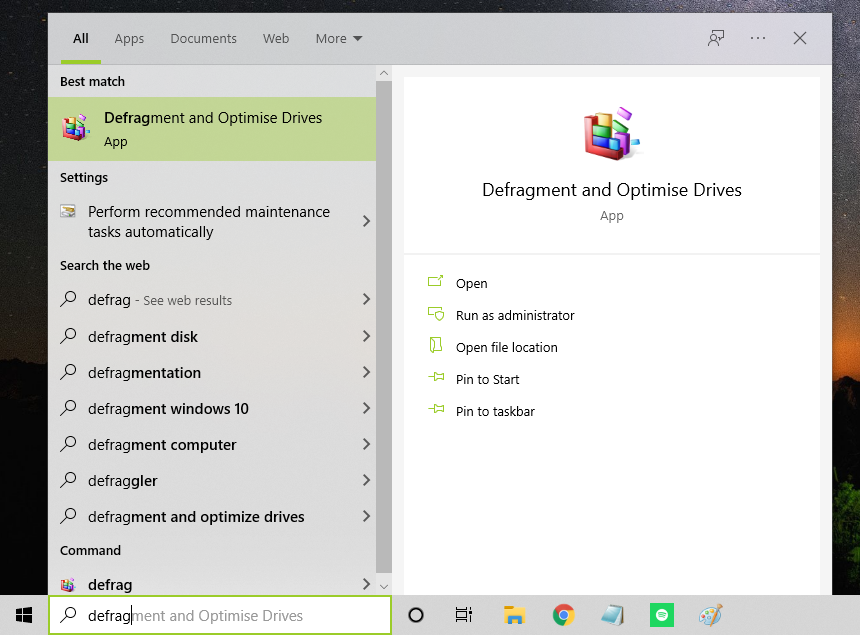The height and width of the screenshot is (635, 860).
Task: Click the Open icon in actions list
Action: [x=435, y=282]
